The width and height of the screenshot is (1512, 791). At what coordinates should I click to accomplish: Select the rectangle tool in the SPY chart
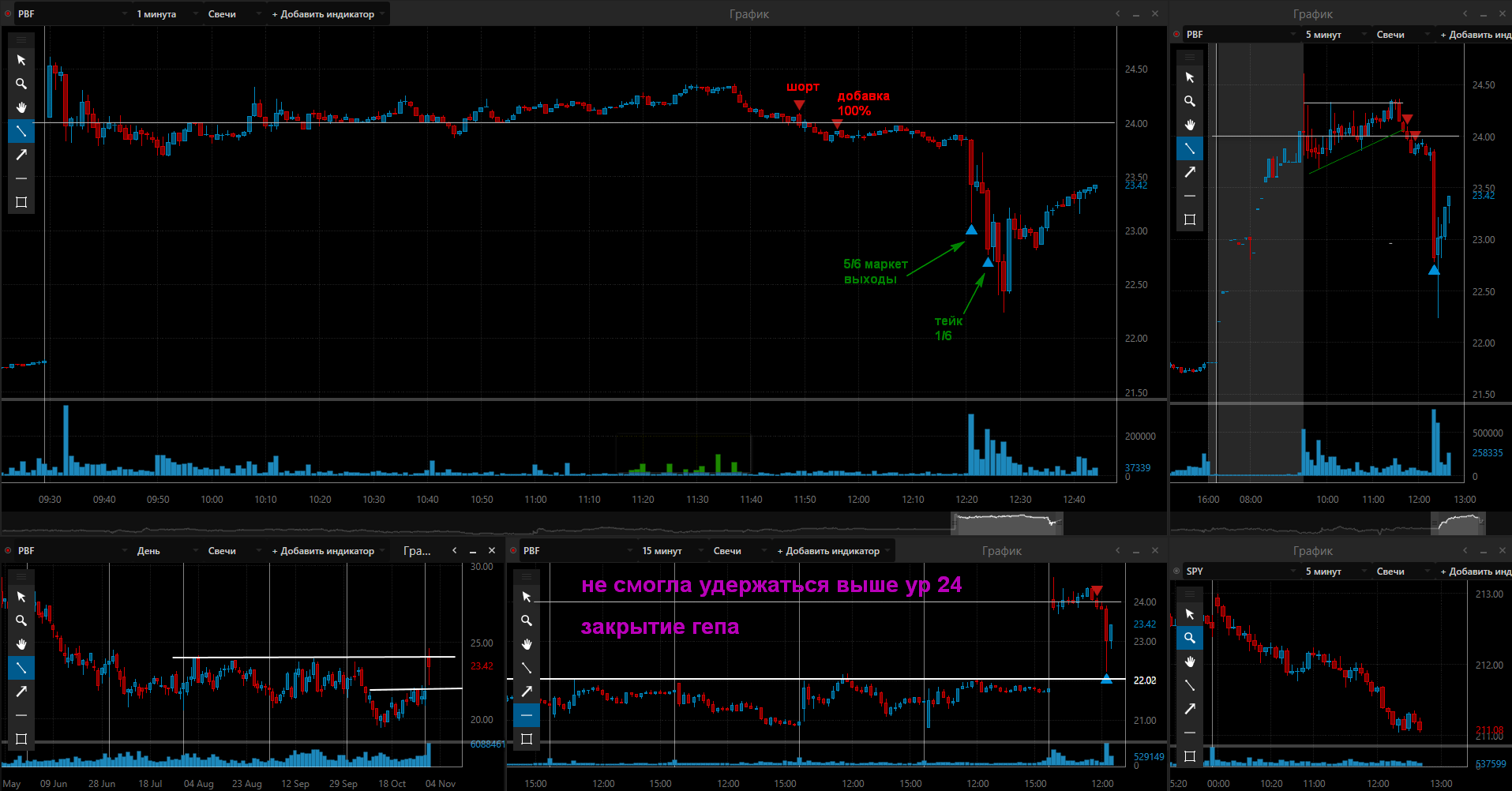[1190, 756]
